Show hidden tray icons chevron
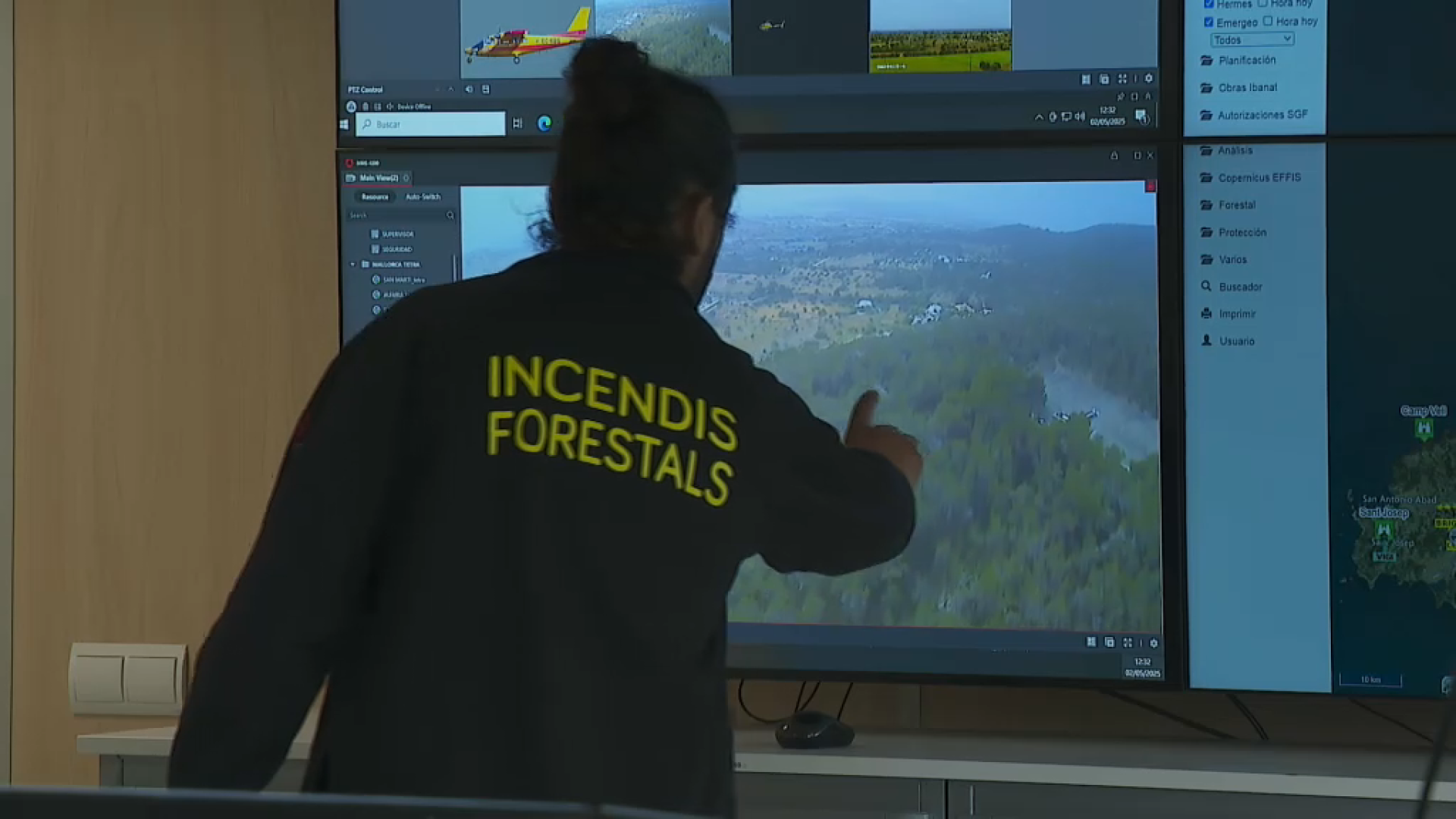The width and height of the screenshot is (1456, 819). click(1039, 117)
